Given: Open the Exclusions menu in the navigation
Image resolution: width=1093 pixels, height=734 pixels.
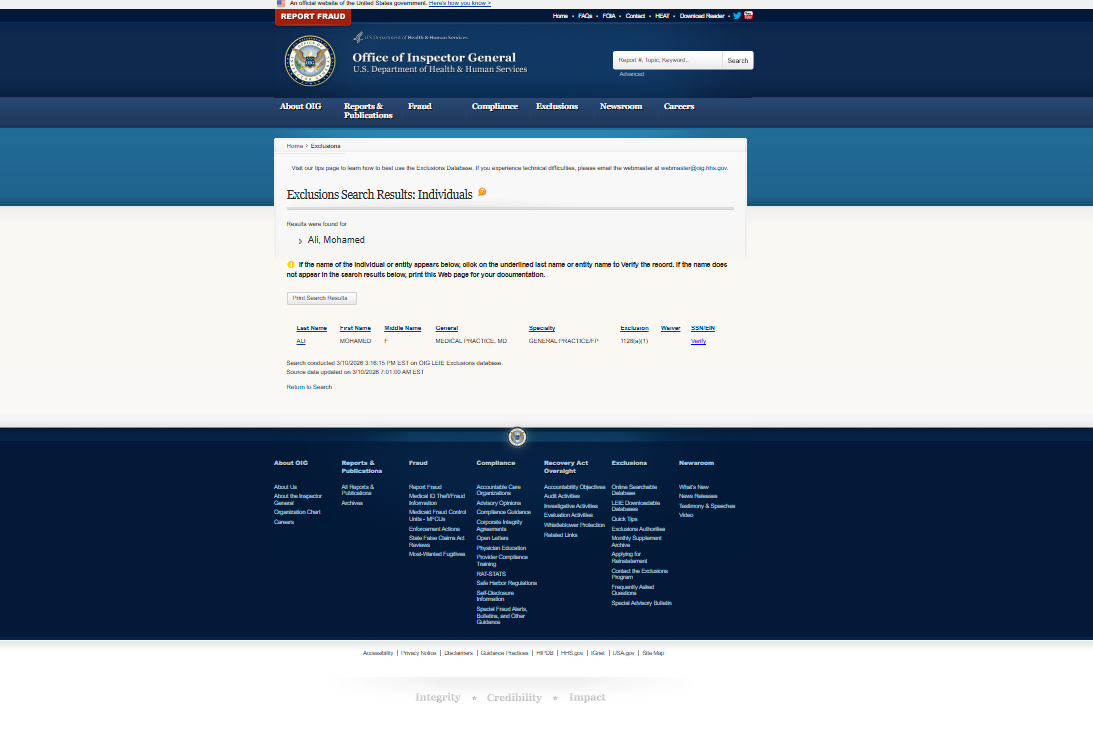Looking at the screenshot, I should click(557, 107).
